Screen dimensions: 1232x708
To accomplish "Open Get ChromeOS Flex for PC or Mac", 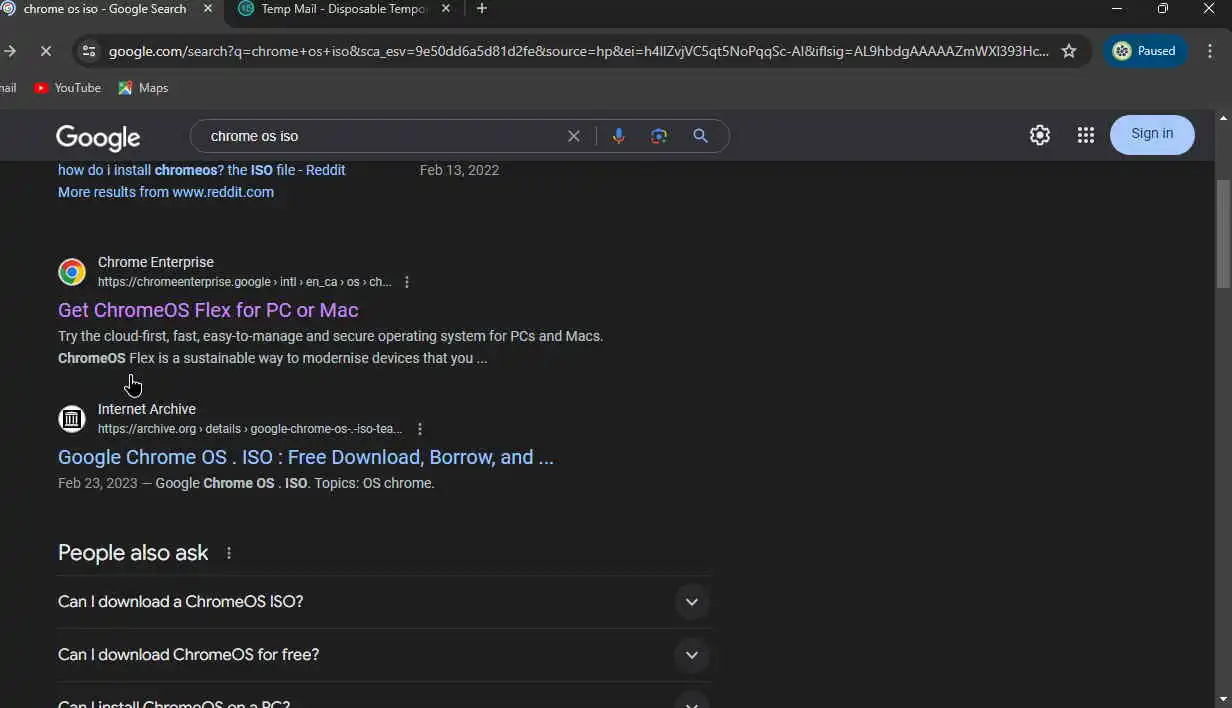I will [x=208, y=310].
